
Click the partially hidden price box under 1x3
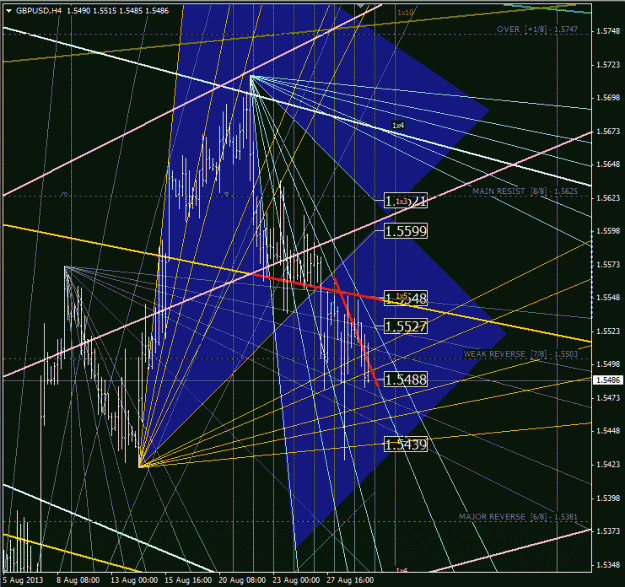coord(406,201)
